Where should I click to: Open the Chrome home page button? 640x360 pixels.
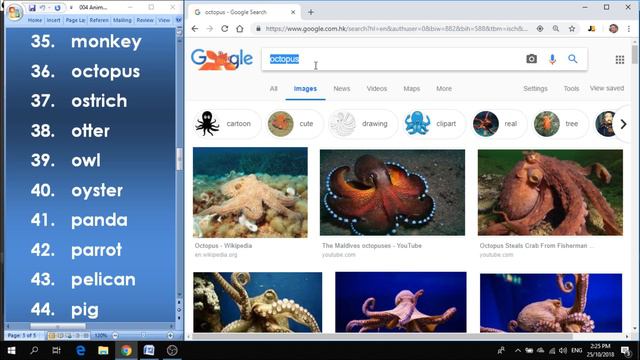point(240,29)
